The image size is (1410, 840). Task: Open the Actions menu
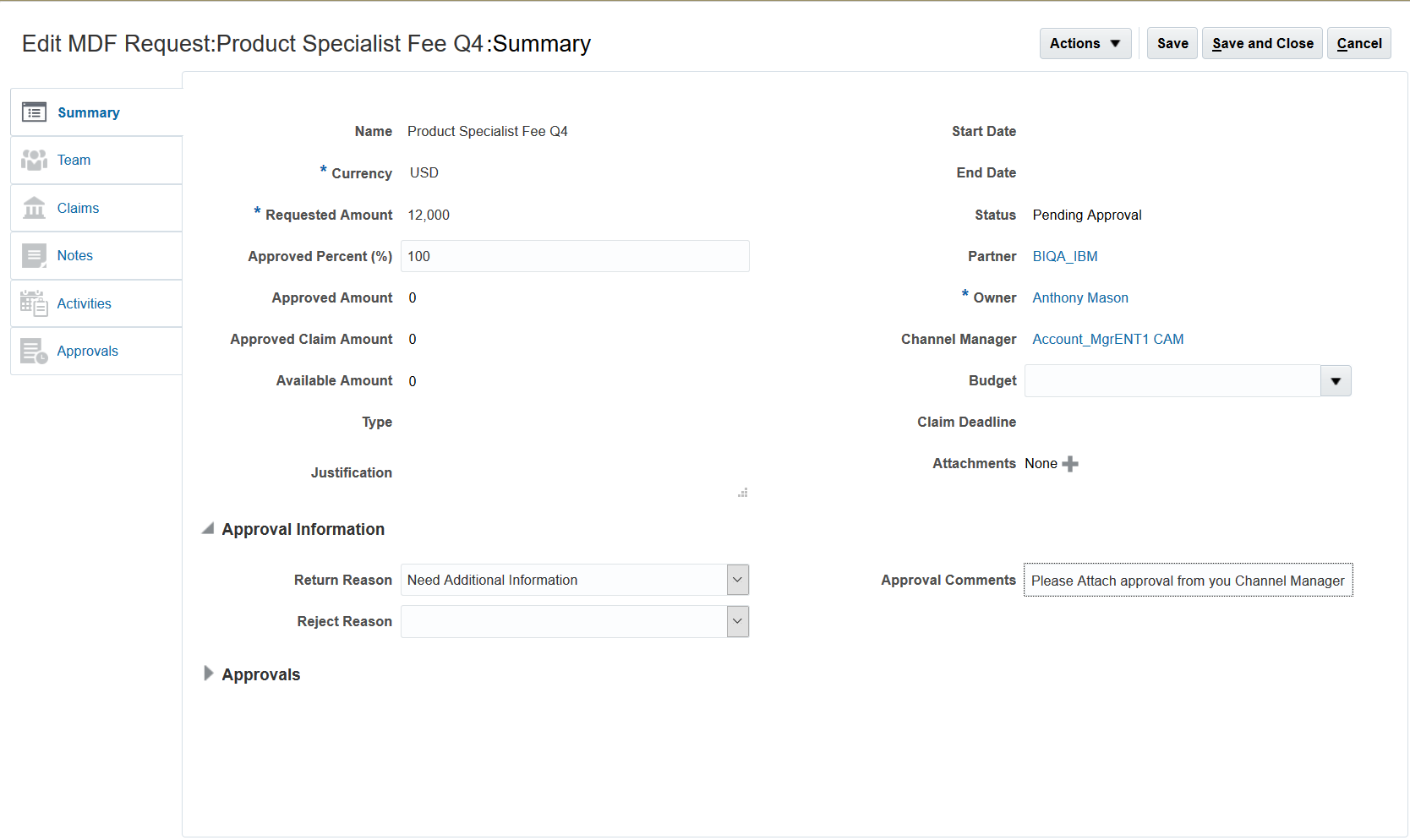(1085, 43)
